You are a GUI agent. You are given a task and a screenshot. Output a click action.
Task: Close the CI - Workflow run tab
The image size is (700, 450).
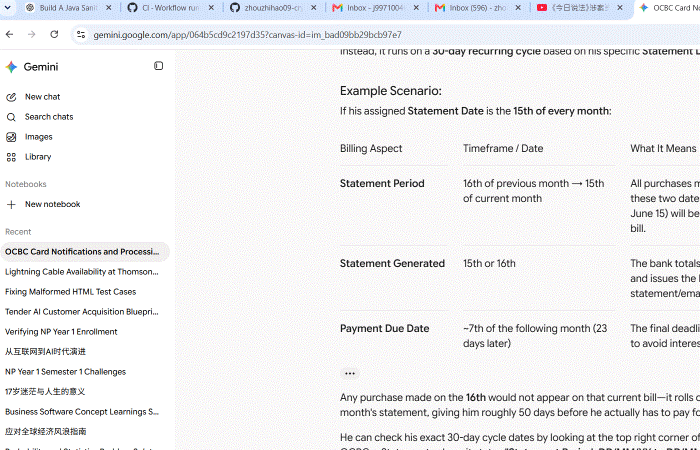tap(211, 8)
